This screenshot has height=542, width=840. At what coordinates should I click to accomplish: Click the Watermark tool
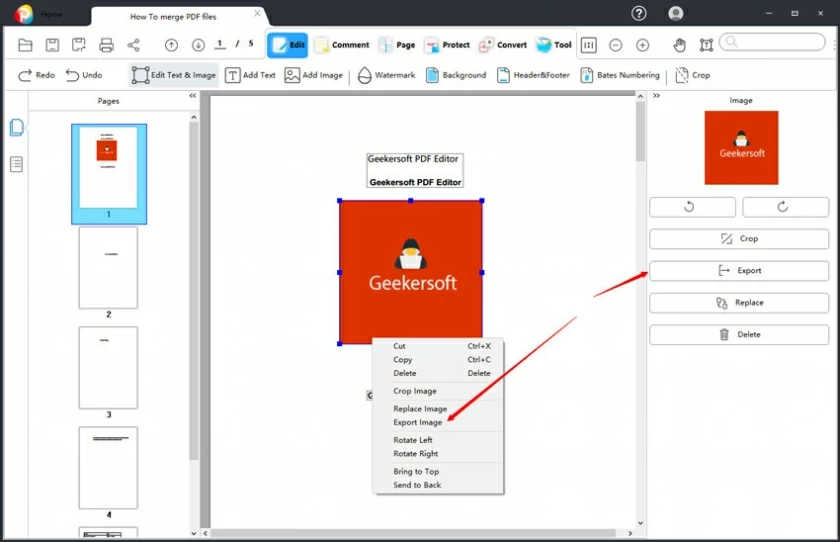click(386, 75)
